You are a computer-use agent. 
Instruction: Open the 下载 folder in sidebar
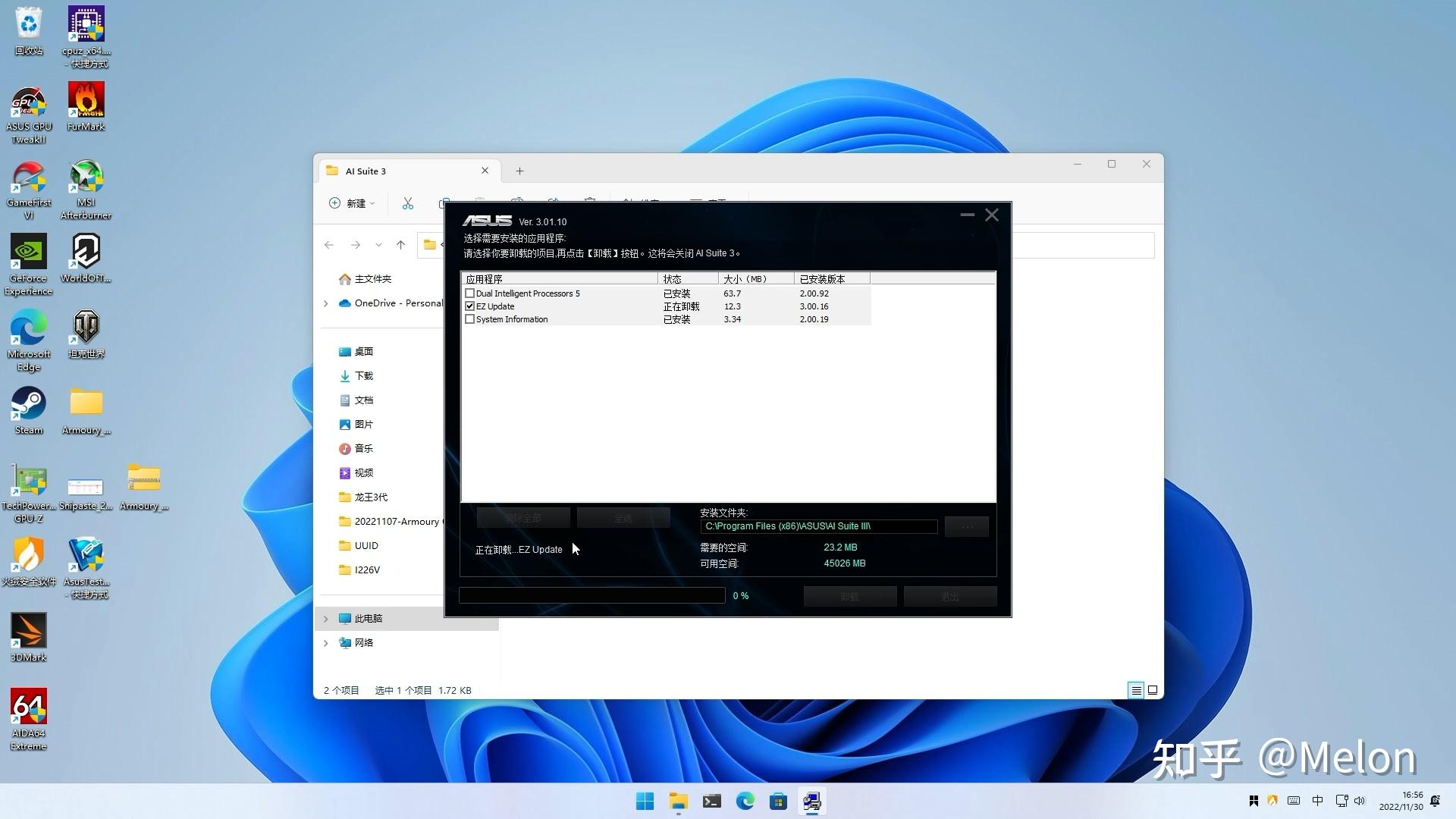[x=364, y=376]
